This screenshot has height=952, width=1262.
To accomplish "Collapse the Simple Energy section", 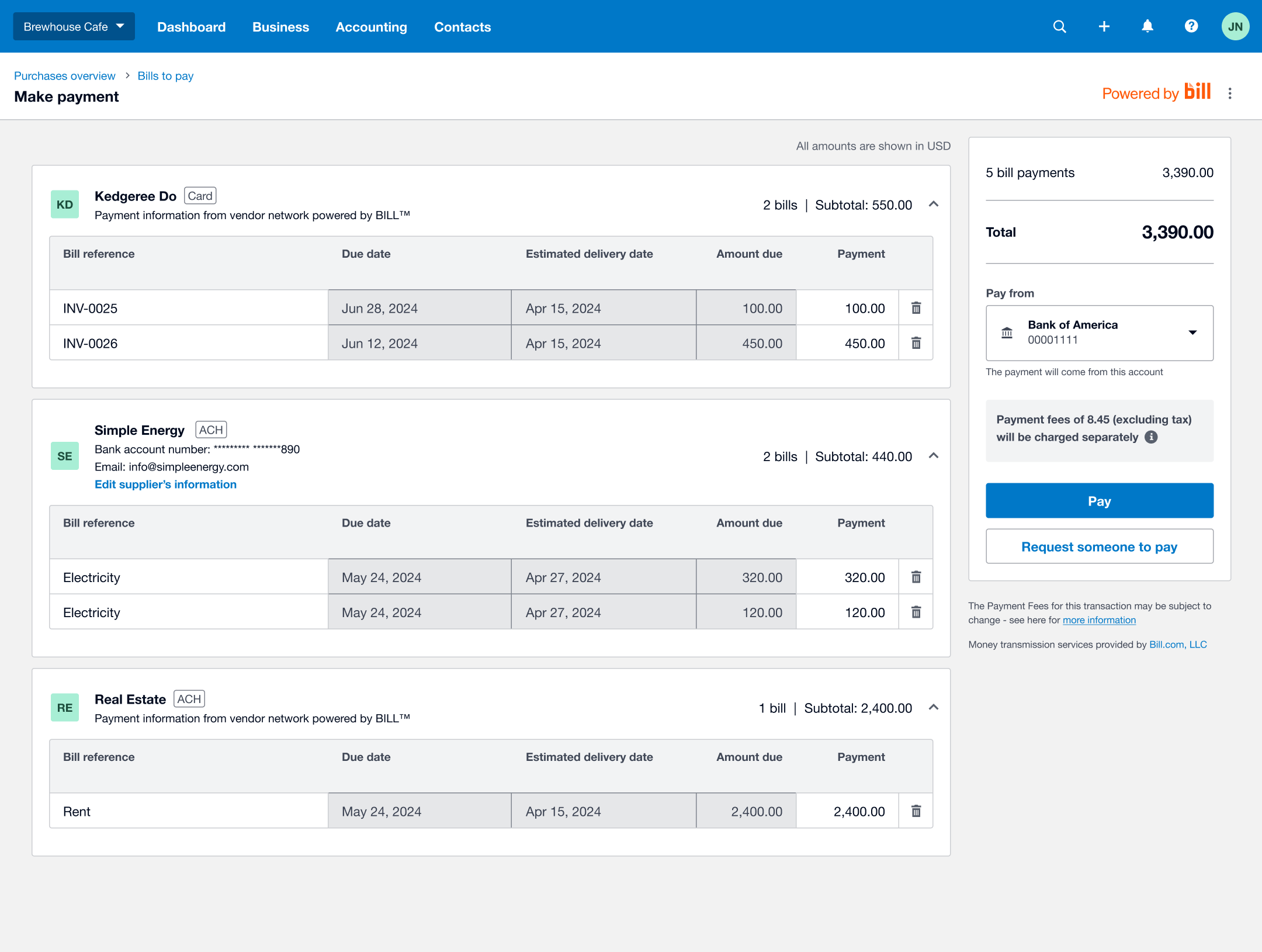I will 933,456.
